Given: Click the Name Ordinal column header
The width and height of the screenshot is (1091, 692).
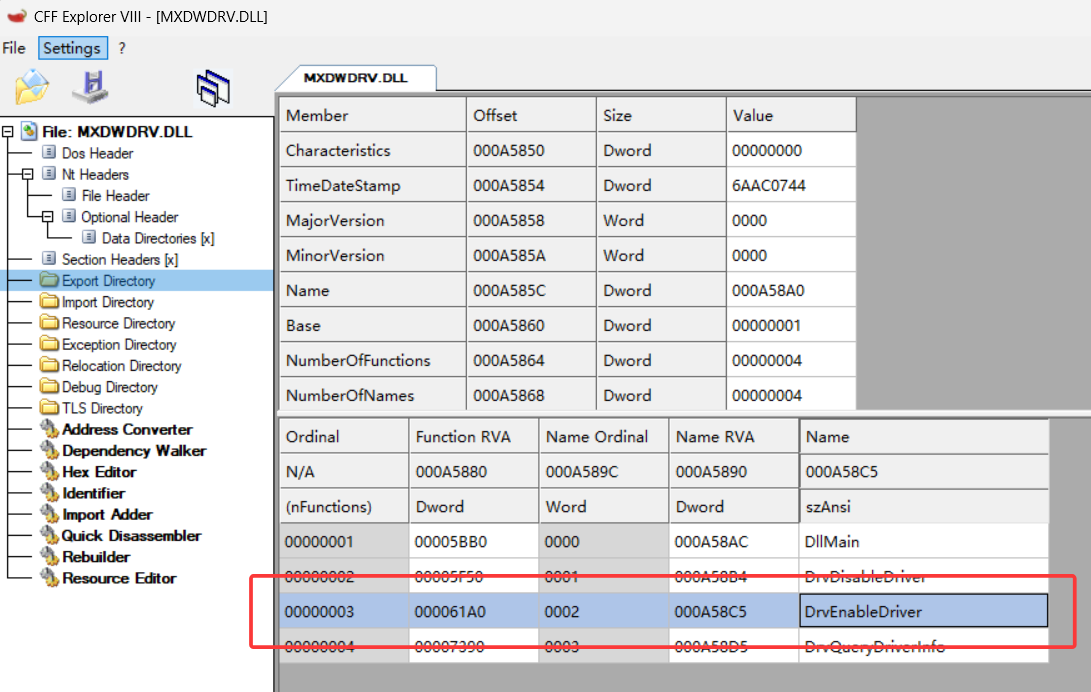Looking at the screenshot, I should click(x=605, y=437).
